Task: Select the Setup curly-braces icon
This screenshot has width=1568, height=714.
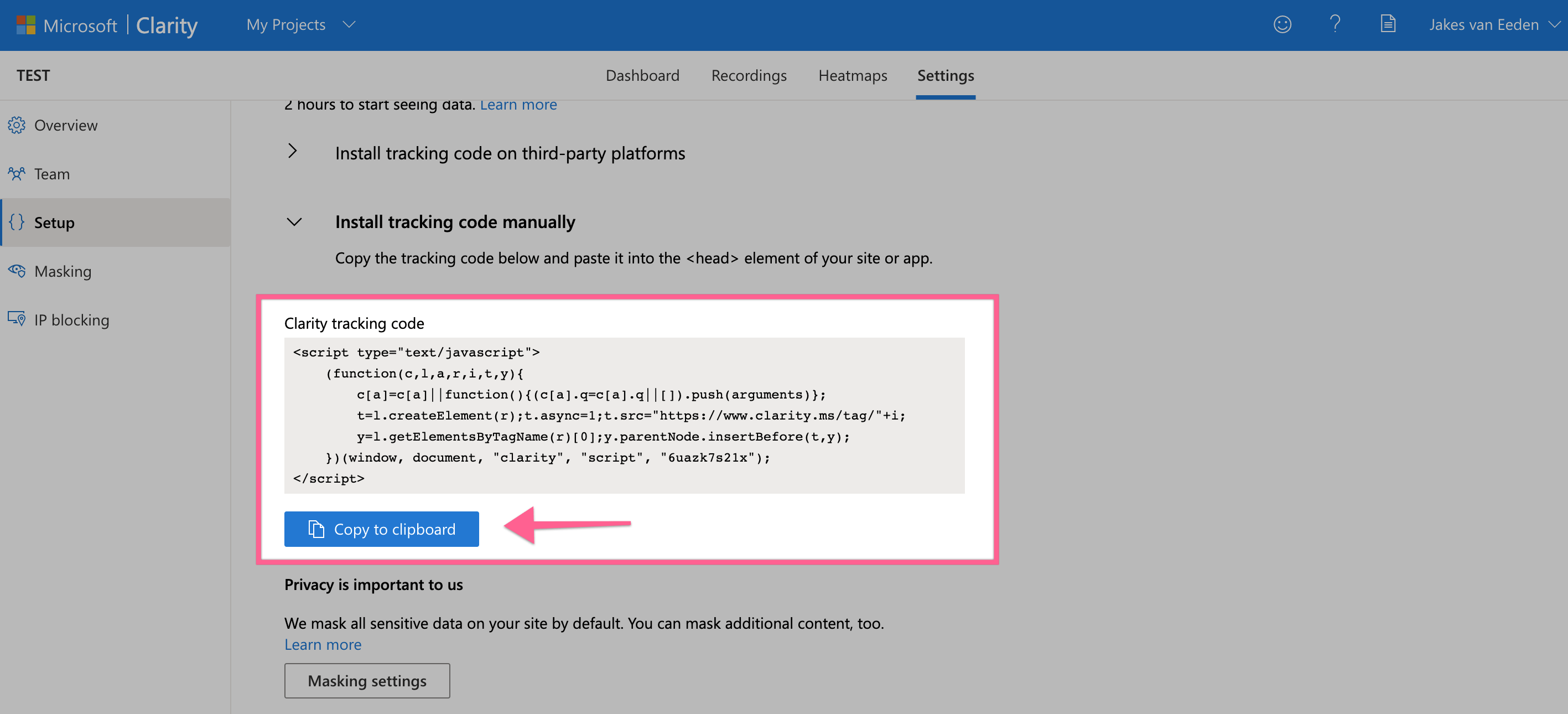Action: click(x=17, y=222)
